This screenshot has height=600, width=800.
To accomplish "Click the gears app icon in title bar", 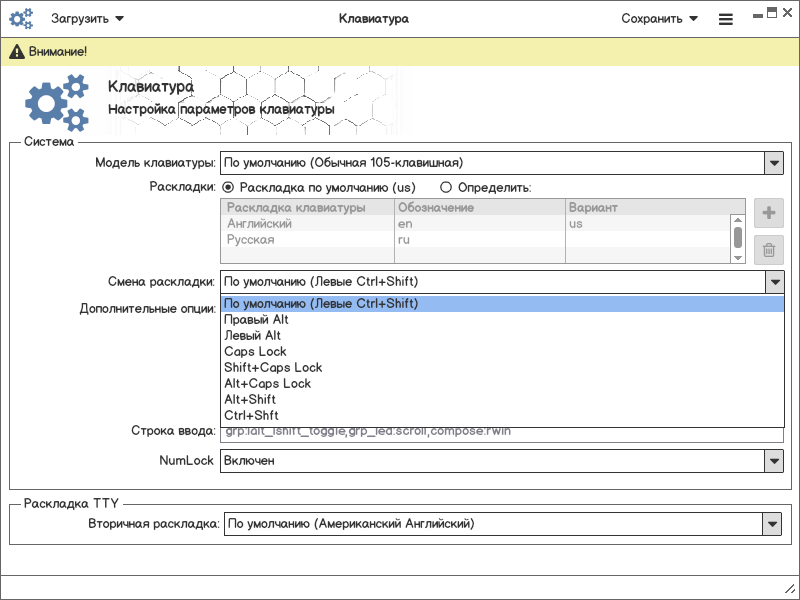I will (x=21, y=18).
